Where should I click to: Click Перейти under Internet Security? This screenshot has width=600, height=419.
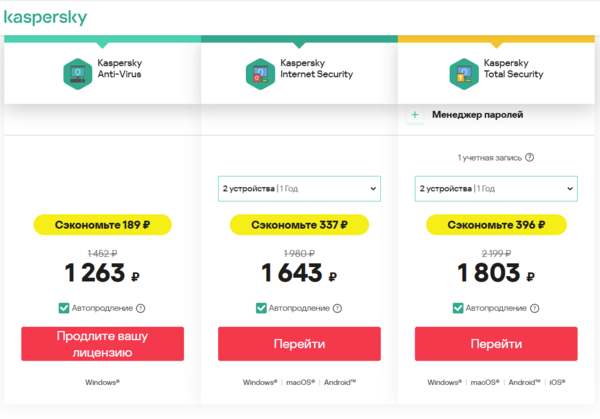(x=299, y=344)
